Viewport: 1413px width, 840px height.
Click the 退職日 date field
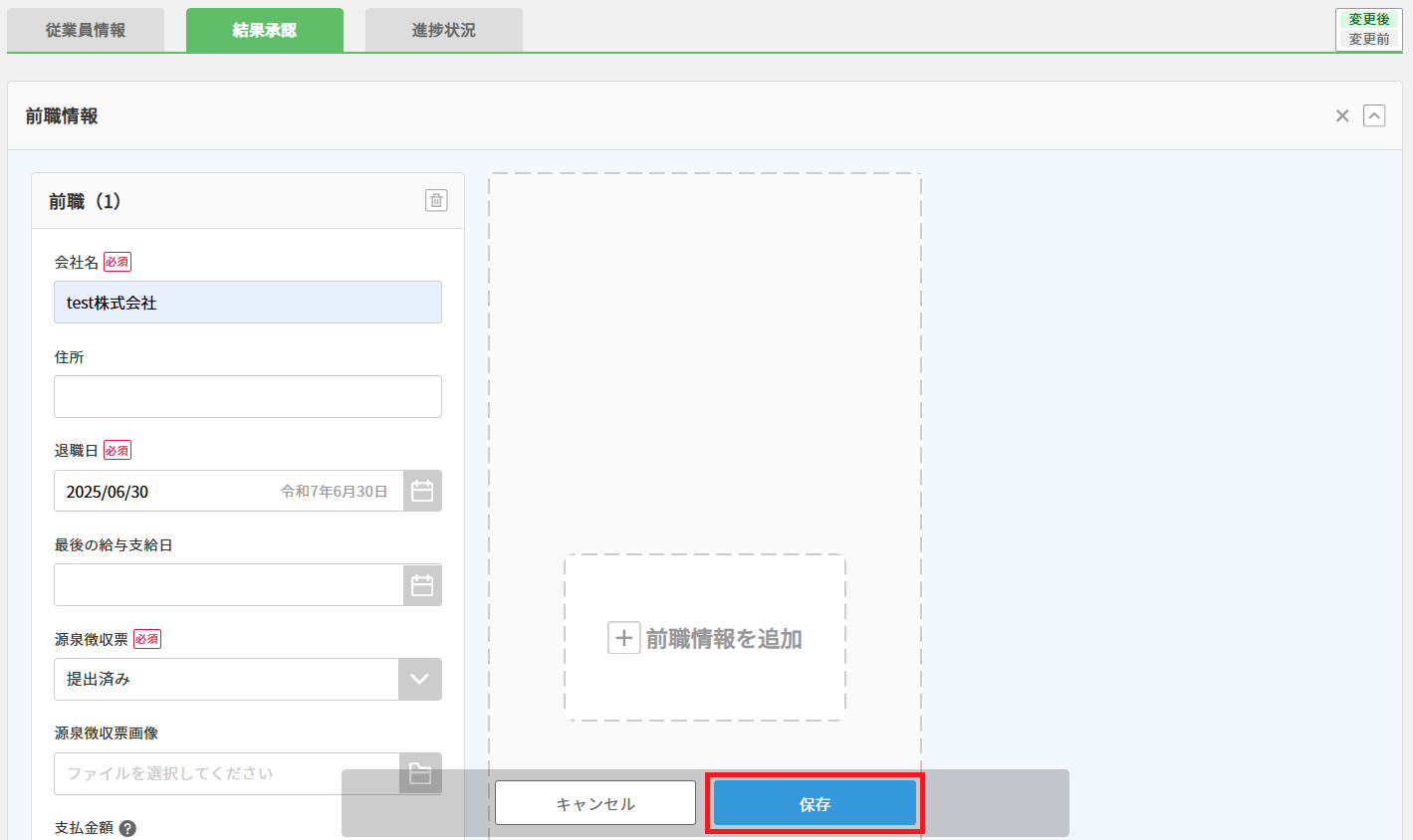pyautogui.click(x=228, y=491)
